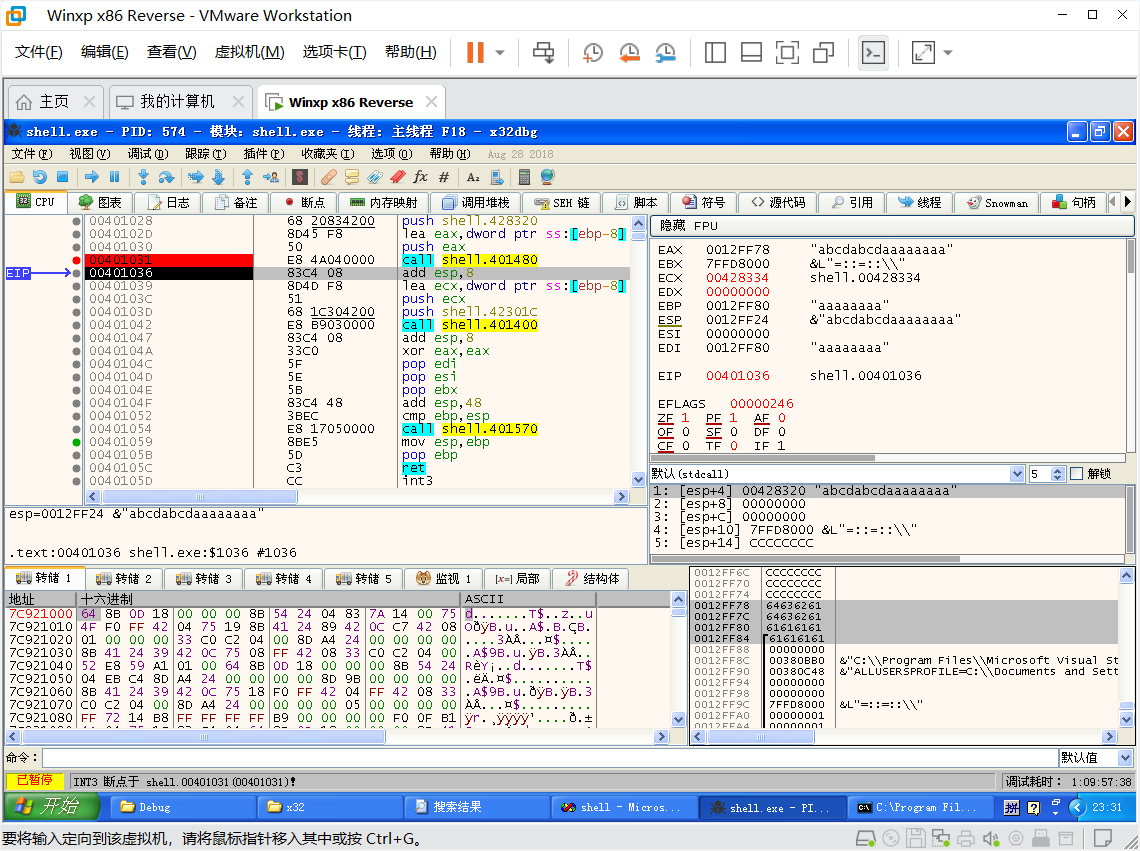Toggle breakpoint dot at address 0040104A
1140x851 pixels.
pos(76,351)
